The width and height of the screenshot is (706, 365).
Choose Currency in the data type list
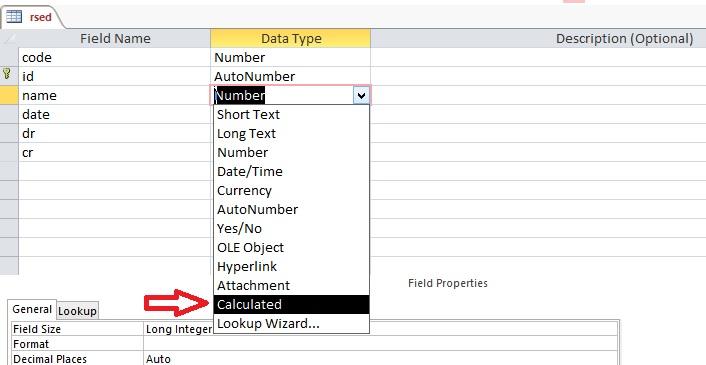(x=291, y=190)
